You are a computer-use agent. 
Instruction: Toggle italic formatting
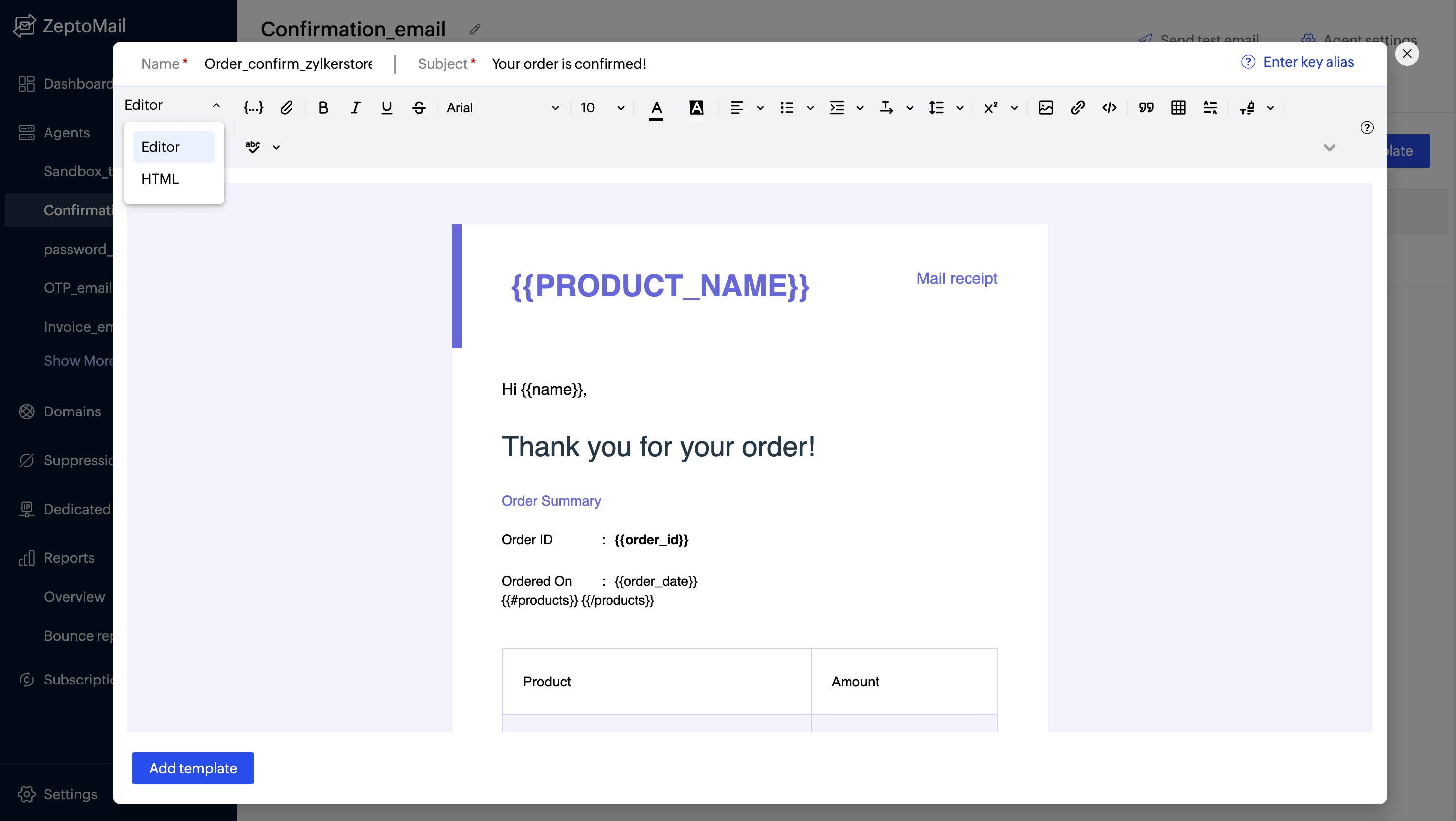[x=355, y=108]
